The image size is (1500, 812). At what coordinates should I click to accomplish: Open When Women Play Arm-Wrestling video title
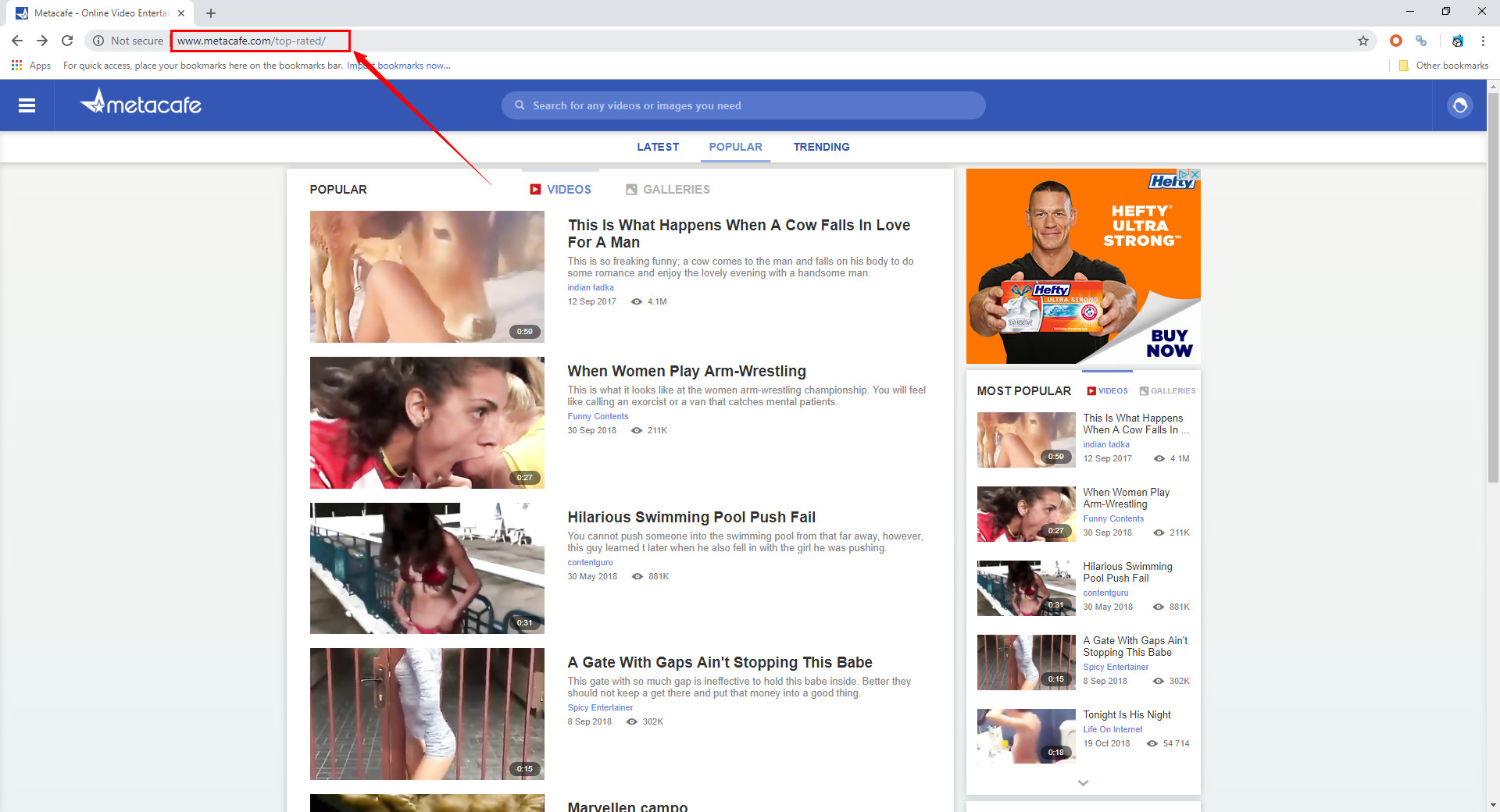[687, 372]
